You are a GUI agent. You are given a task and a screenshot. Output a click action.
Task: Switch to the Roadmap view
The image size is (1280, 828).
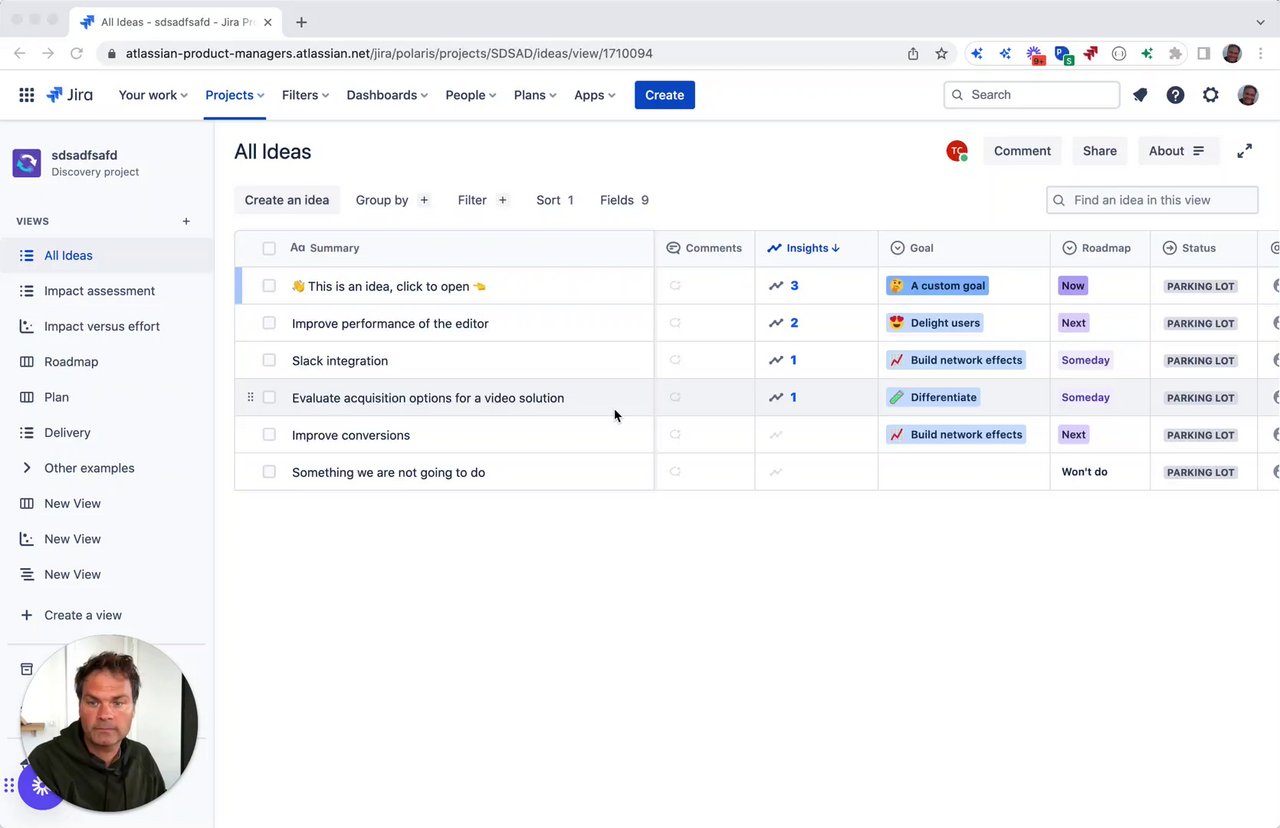pos(71,362)
